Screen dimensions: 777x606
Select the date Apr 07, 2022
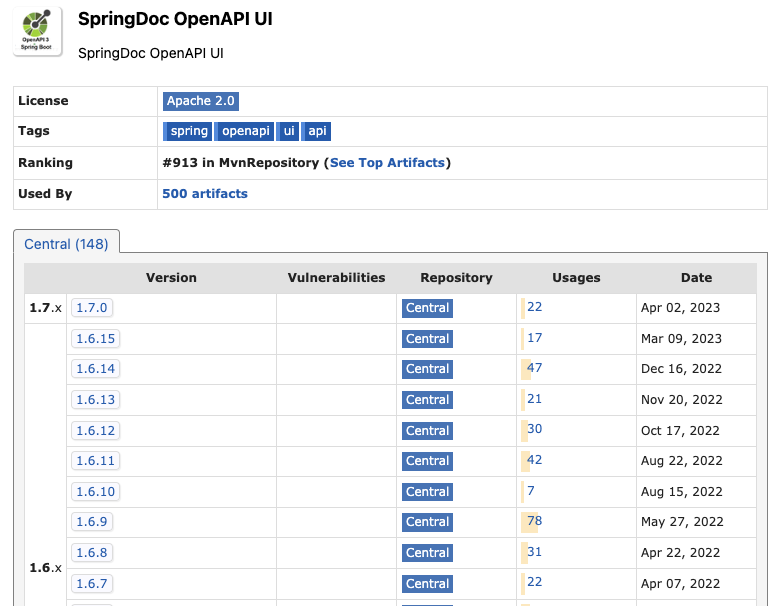pos(680,584)
